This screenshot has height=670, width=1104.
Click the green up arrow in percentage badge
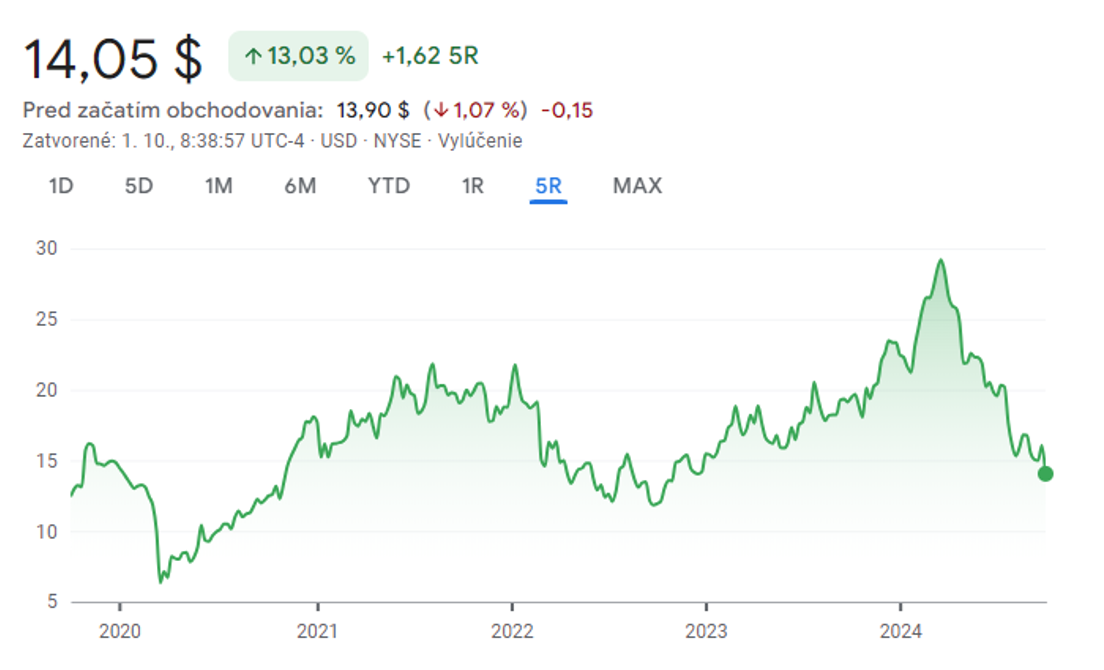(x=252, y=57)
